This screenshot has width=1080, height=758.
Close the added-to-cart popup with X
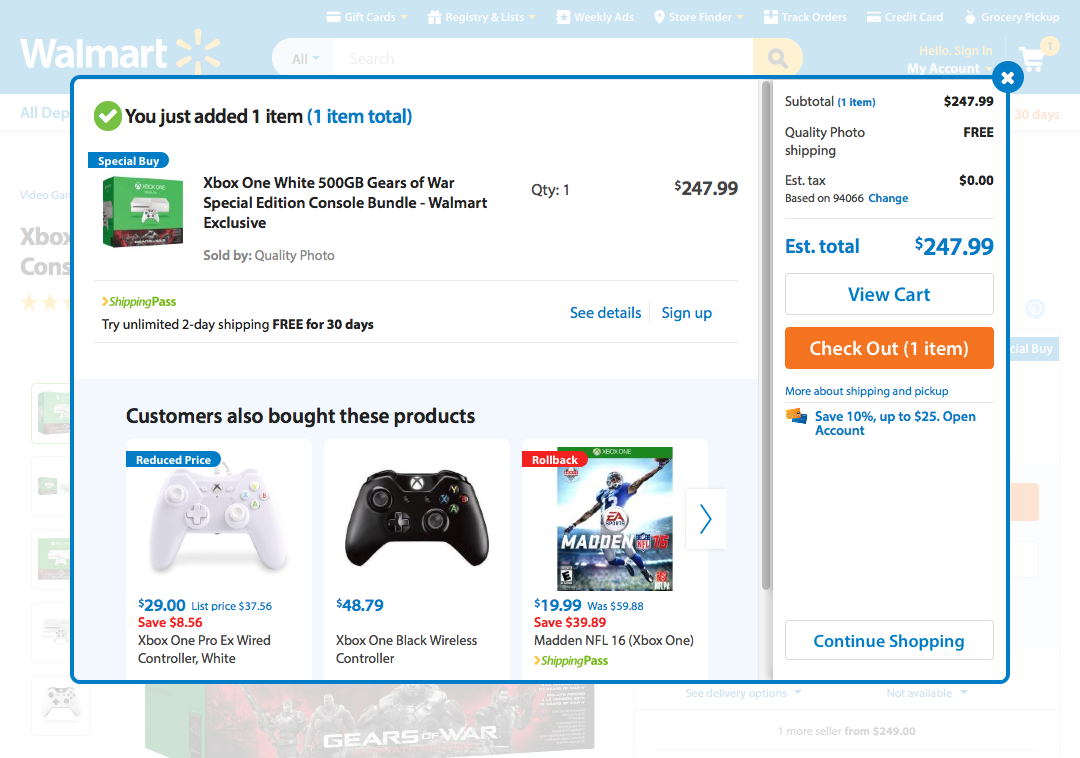point(1008,78)
